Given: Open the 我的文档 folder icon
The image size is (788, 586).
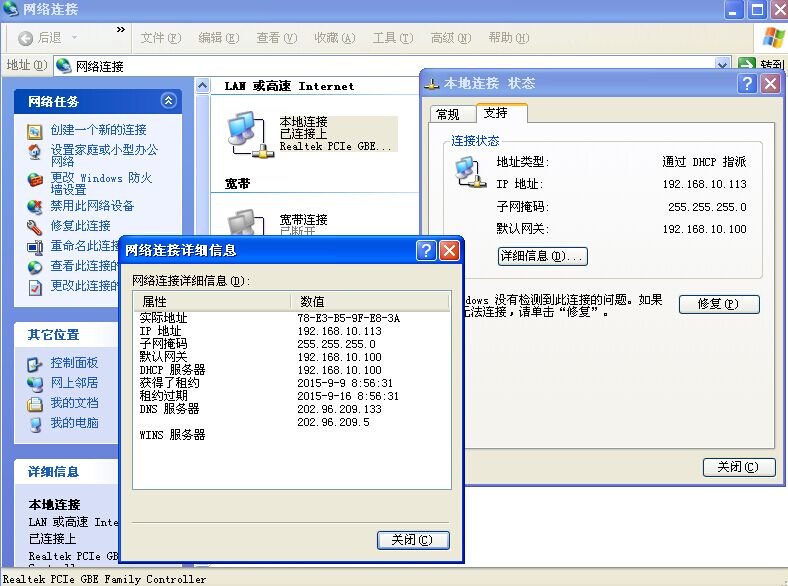Looking at the screenshot, I should pyautogui.click(x=34, y=404).
